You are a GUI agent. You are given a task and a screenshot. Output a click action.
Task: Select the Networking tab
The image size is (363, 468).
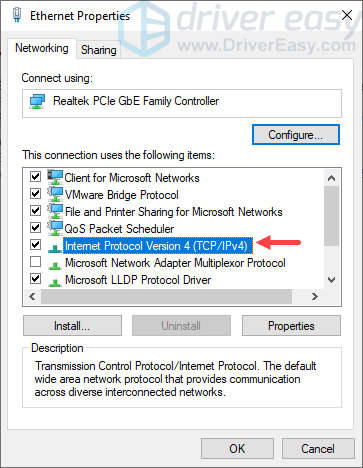[x=42, y=48]
